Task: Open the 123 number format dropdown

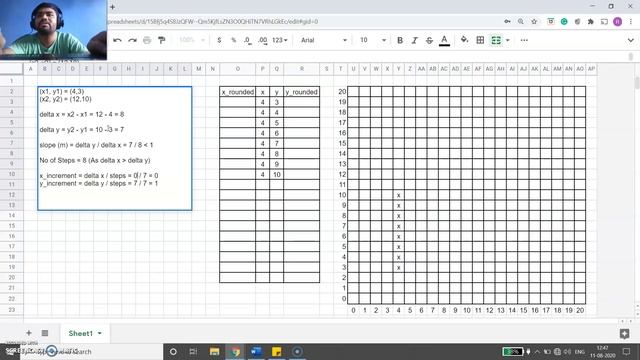Action: click(280, 40)
